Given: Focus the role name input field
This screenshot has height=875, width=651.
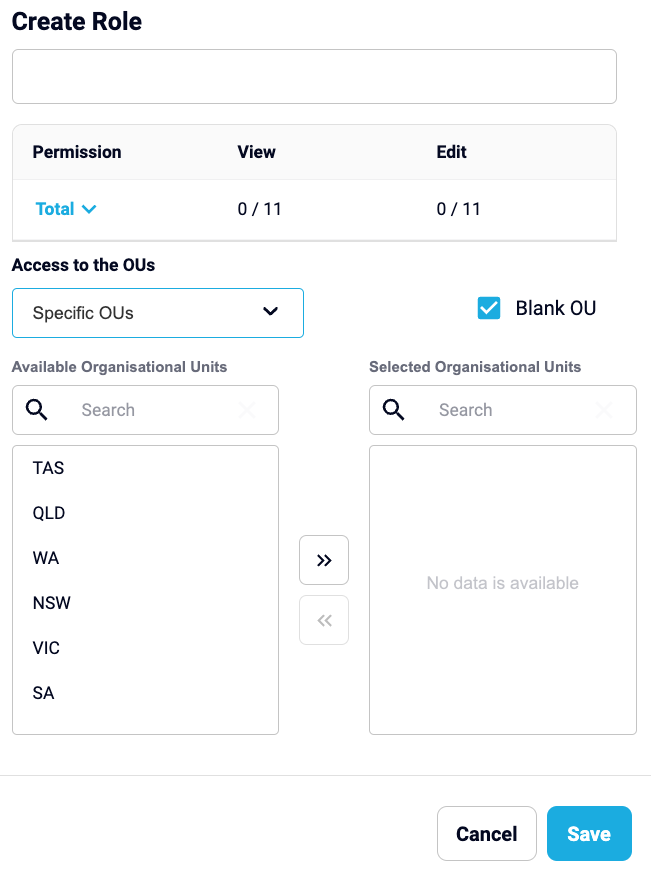Looking at the screenshot, I should [x=314, y=76].
